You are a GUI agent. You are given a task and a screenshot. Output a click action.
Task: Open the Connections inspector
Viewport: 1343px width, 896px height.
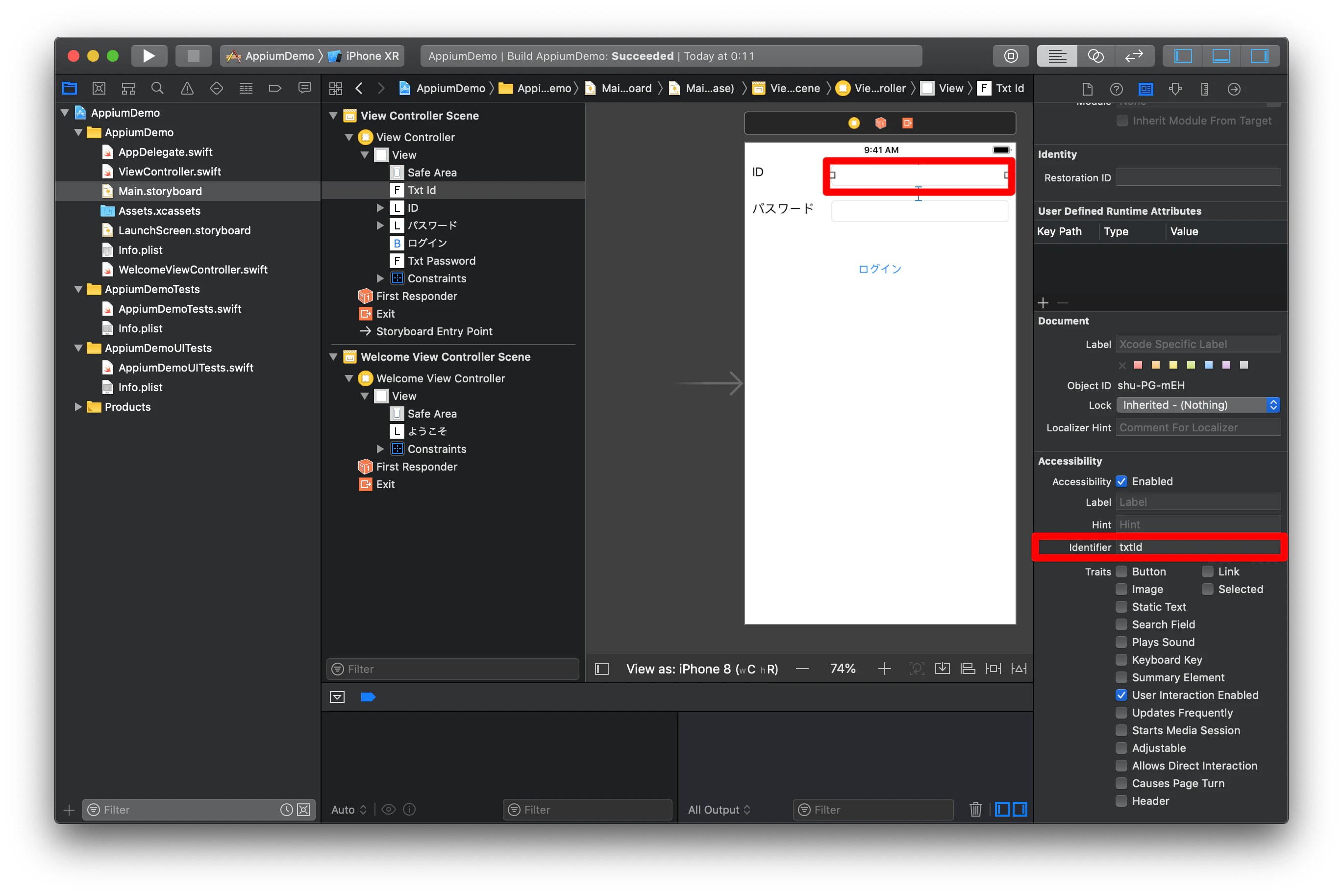[x=1234, y=89]
